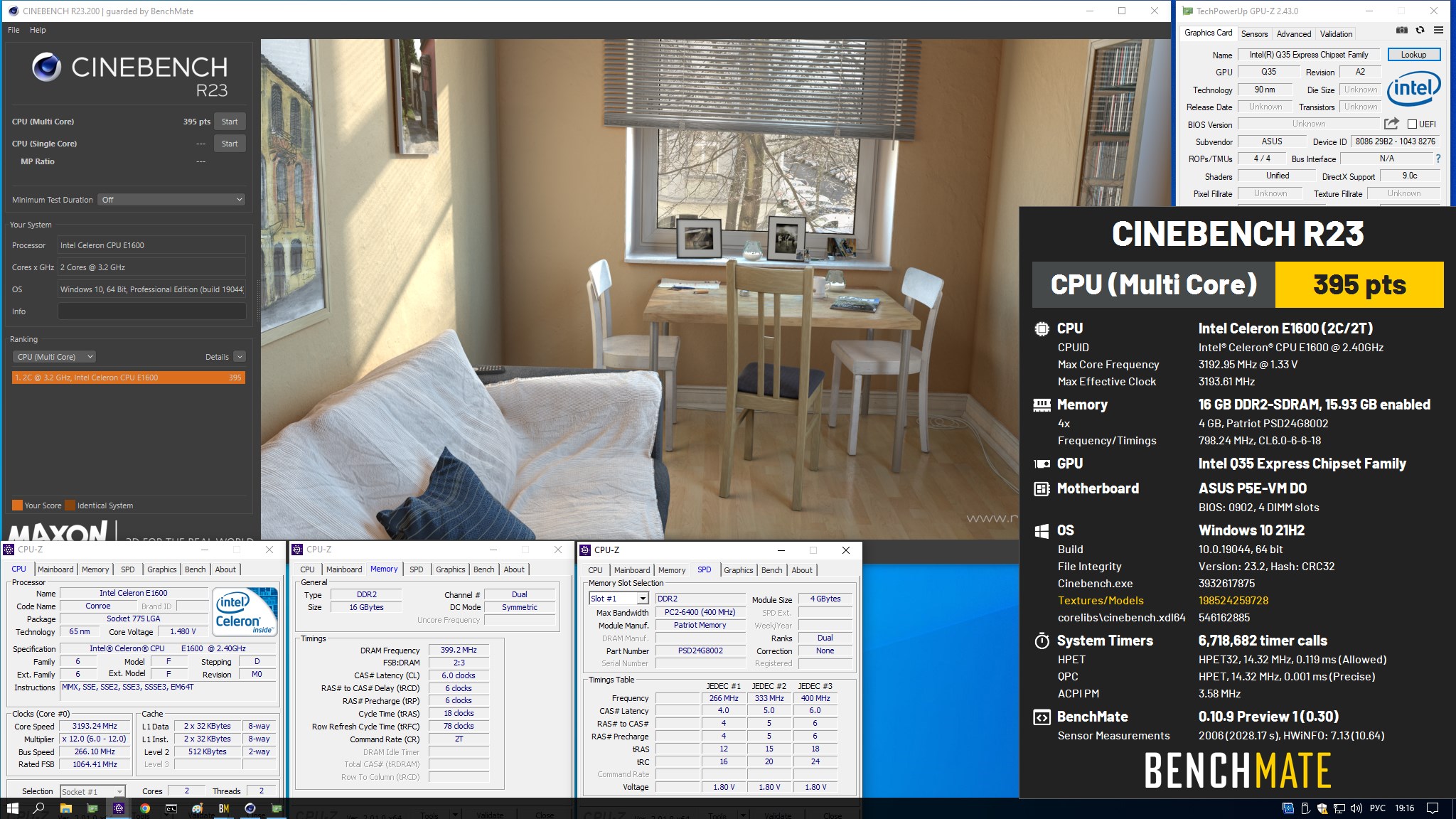Screen dimensions: 1456x819
Task: Click the blue chip tray icon
Action: point(1288,808)
